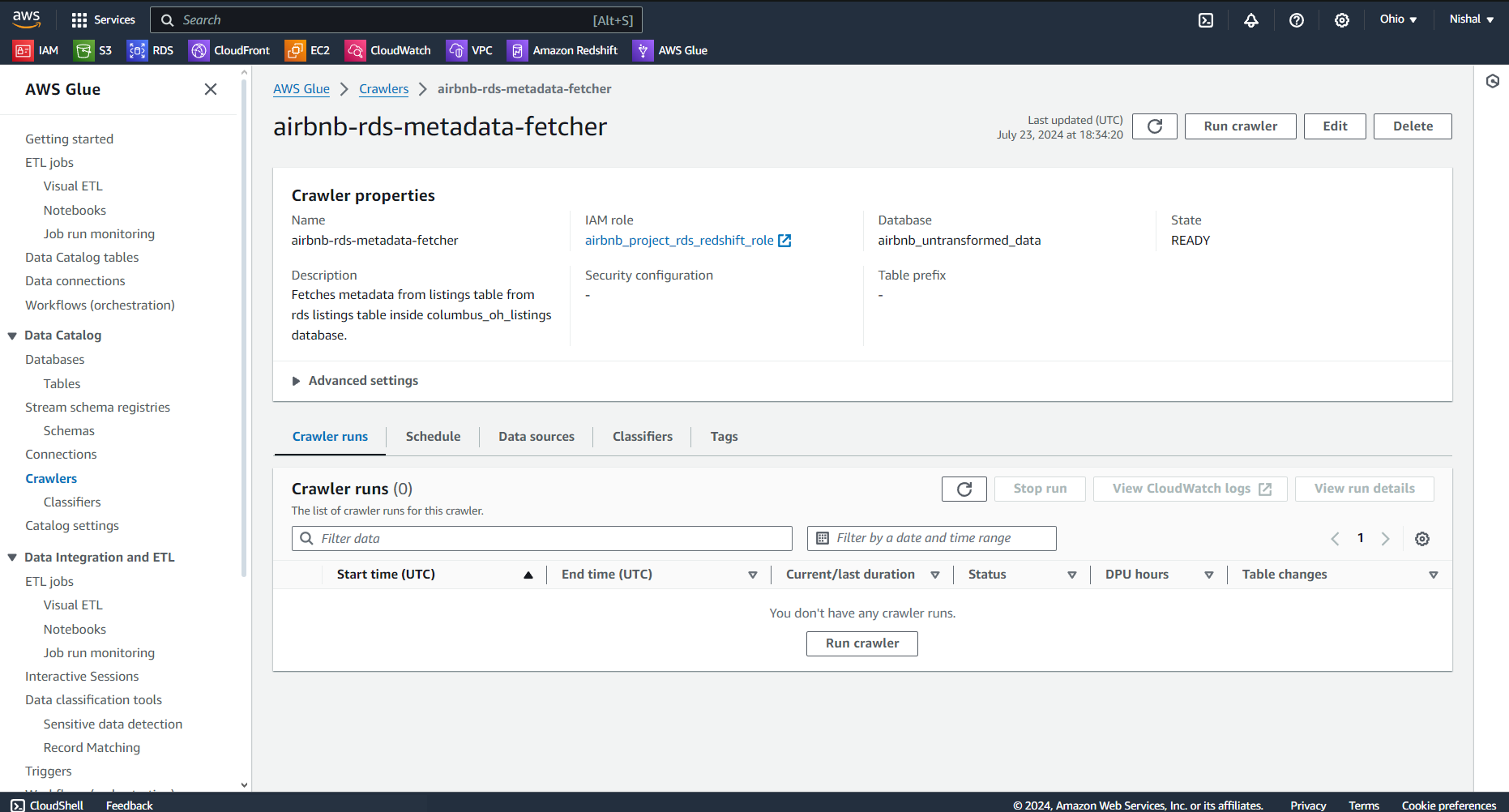
Task: Open RDS from the favorites bar
Action: pos(151,50)
